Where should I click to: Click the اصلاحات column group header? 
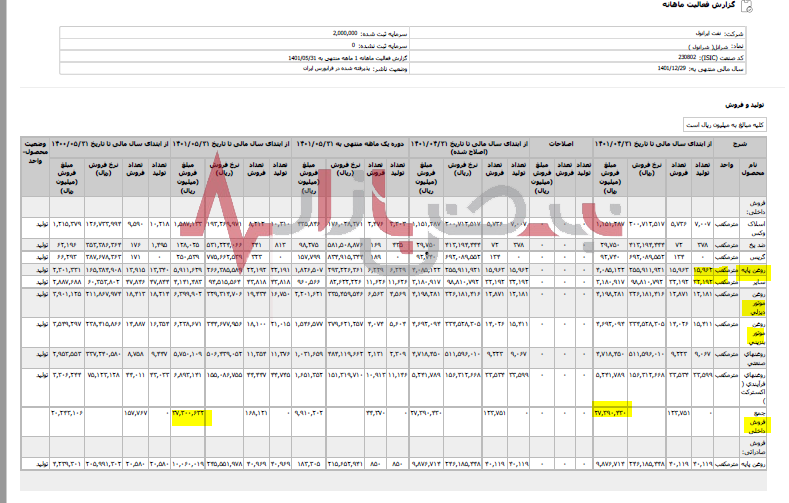(558, 144)
